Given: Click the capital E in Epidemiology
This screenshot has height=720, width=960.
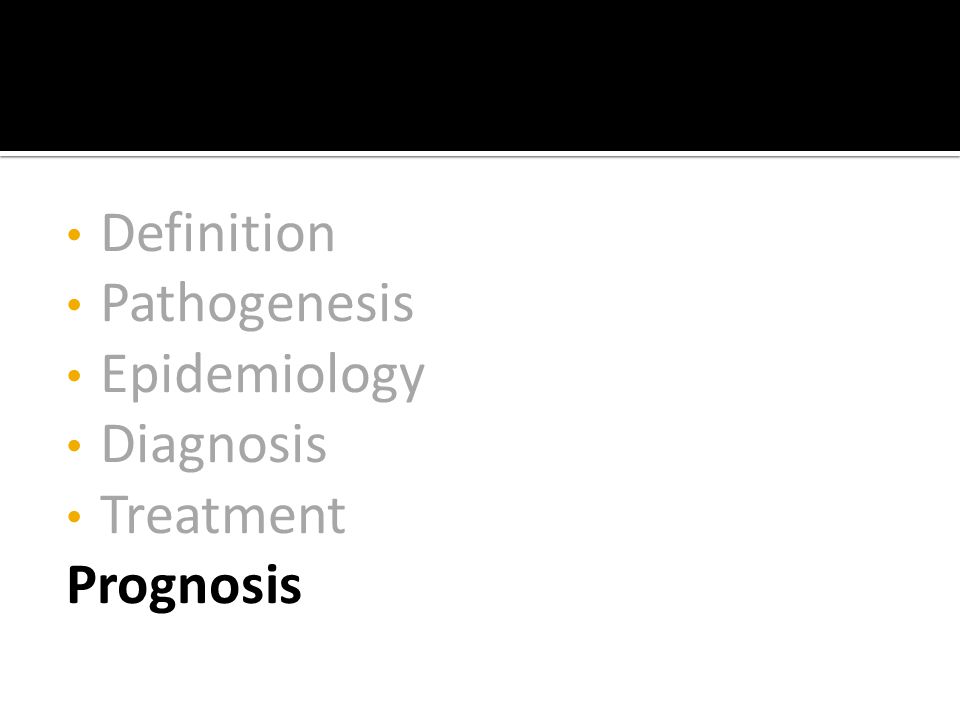Looking at the screenshot, I should pyautogui.click(x=114, y=373).
